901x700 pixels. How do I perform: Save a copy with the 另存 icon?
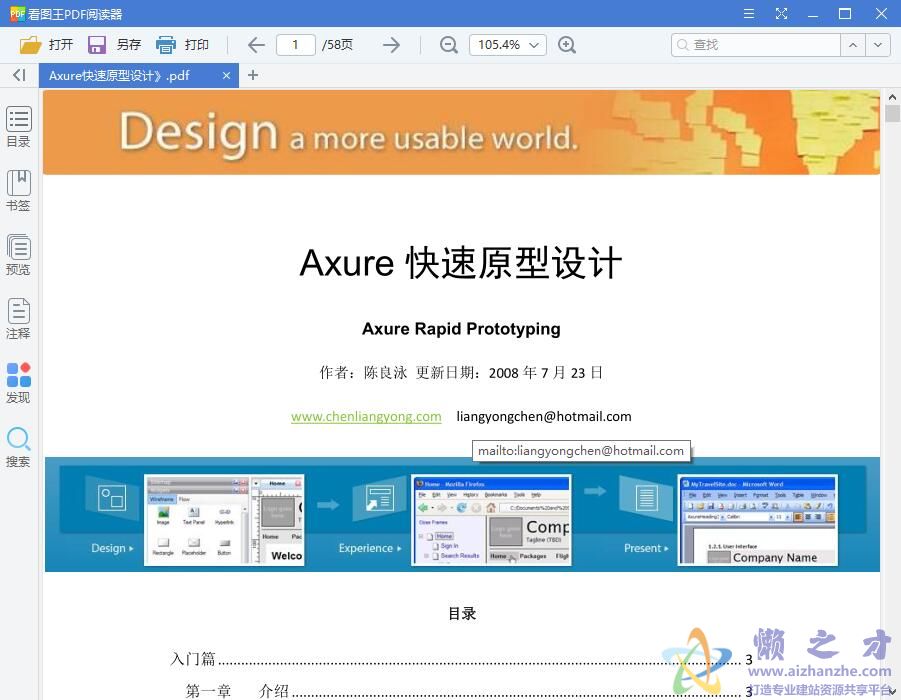click(x=97, y=45)
